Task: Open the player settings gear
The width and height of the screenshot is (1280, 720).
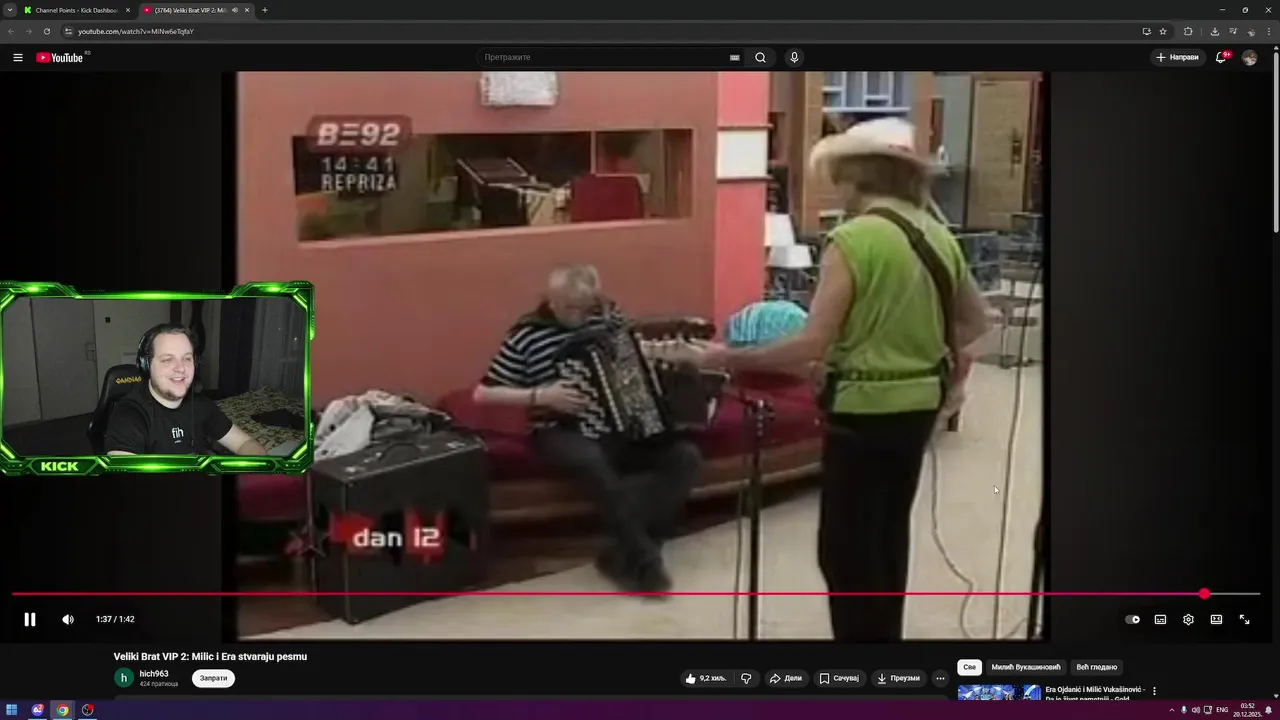Action: 1188,619
